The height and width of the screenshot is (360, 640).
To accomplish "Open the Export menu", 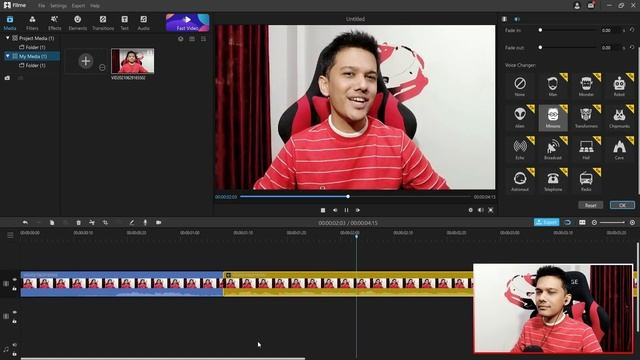I will [x=78, y=6].
